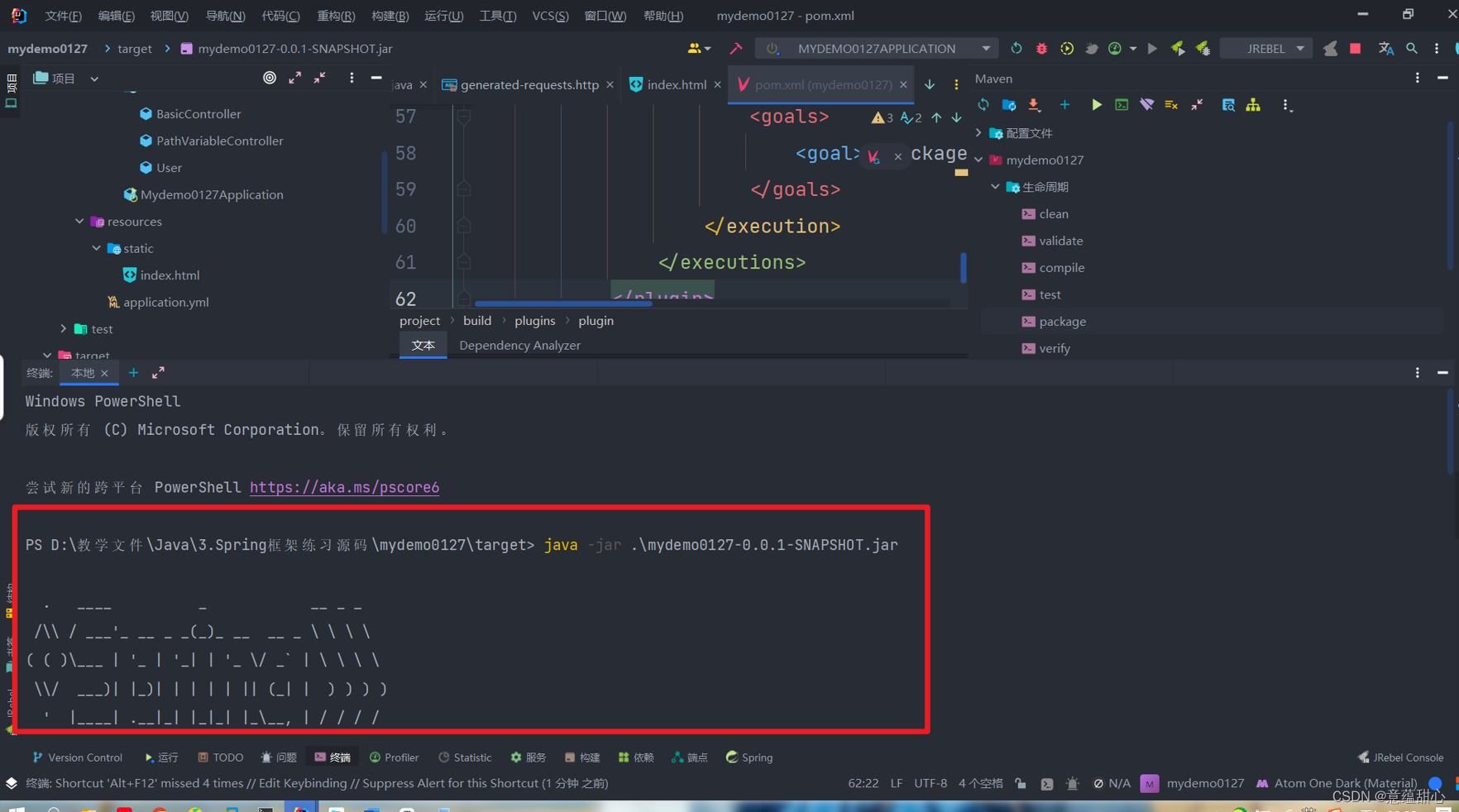Collapse all in the Maven panel
The height and width of the screenshot is (812, 1459).
[1197, 105]
